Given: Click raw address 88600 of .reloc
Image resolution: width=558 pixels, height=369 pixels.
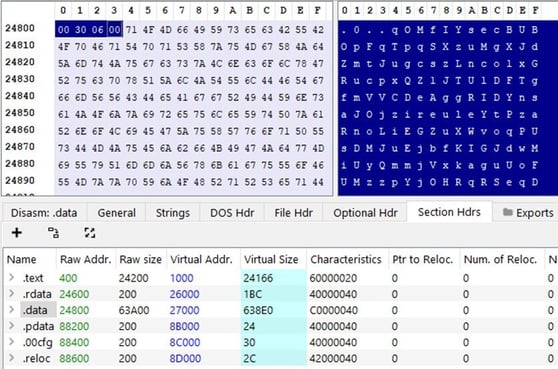Looking at the screenshot, I should (74, 358).
